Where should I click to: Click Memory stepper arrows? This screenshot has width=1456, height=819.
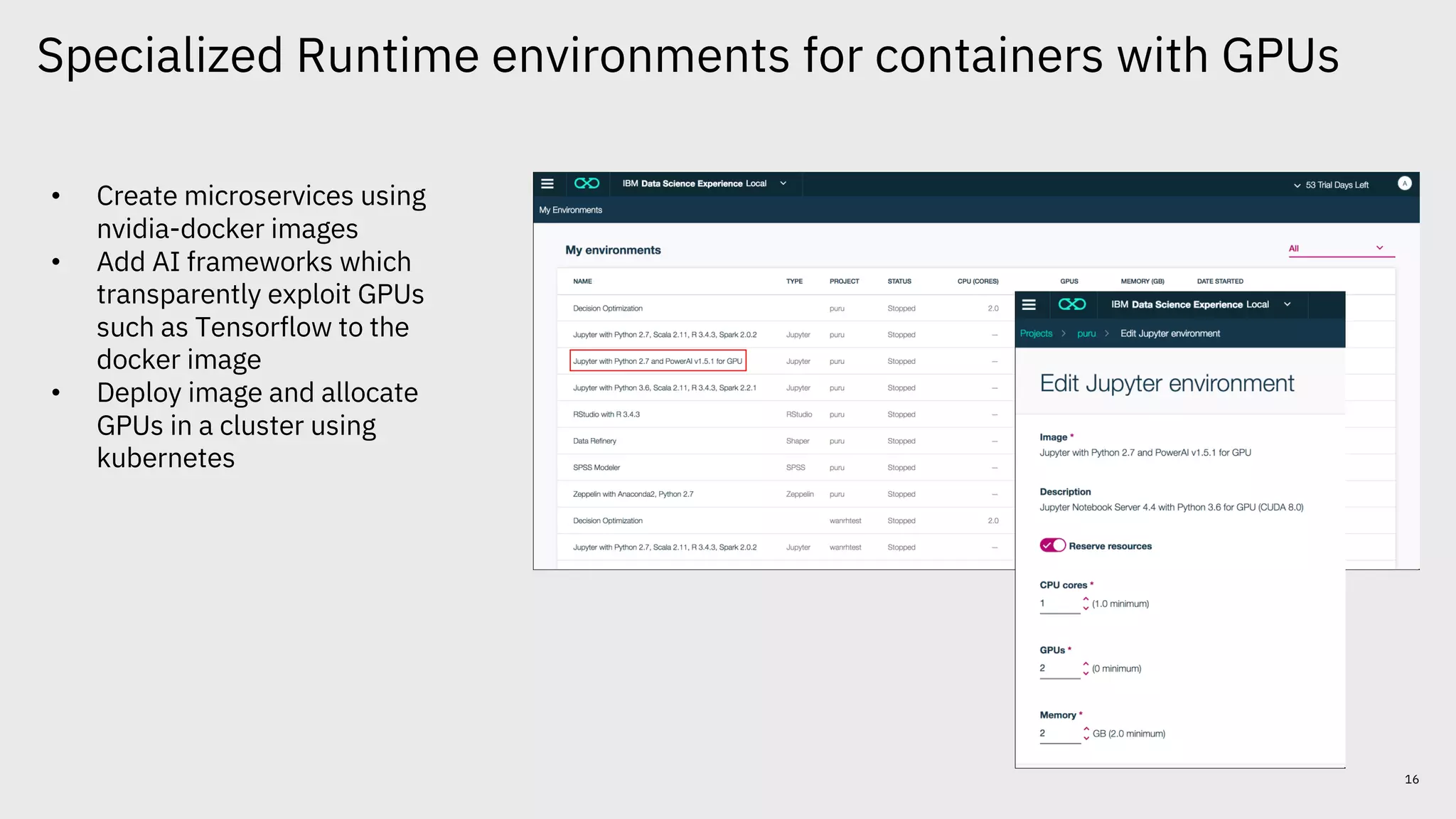tap(1086, 733)
